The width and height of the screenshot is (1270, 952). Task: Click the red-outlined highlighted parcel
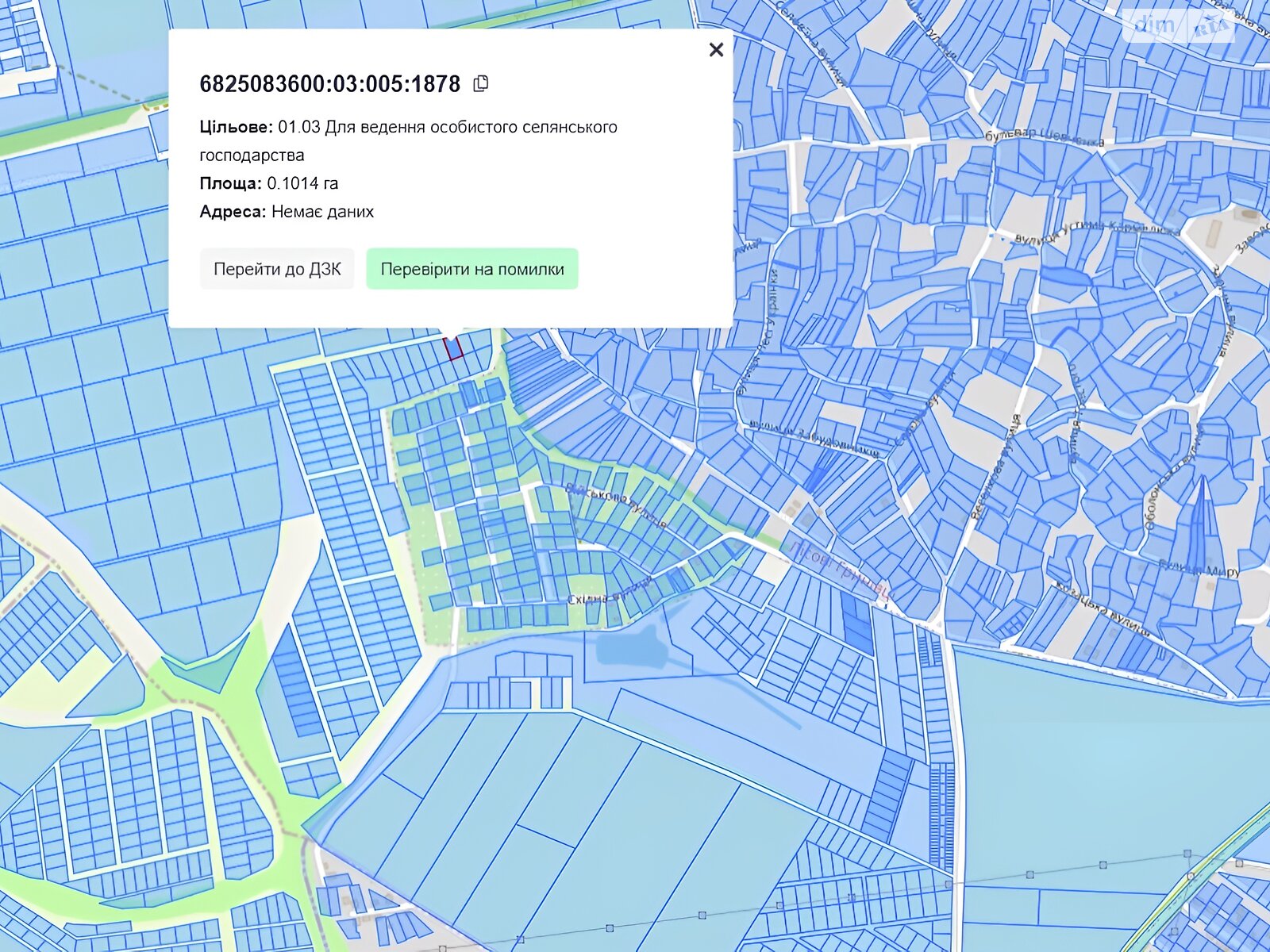pyautogui.click(x=452, y=348)
